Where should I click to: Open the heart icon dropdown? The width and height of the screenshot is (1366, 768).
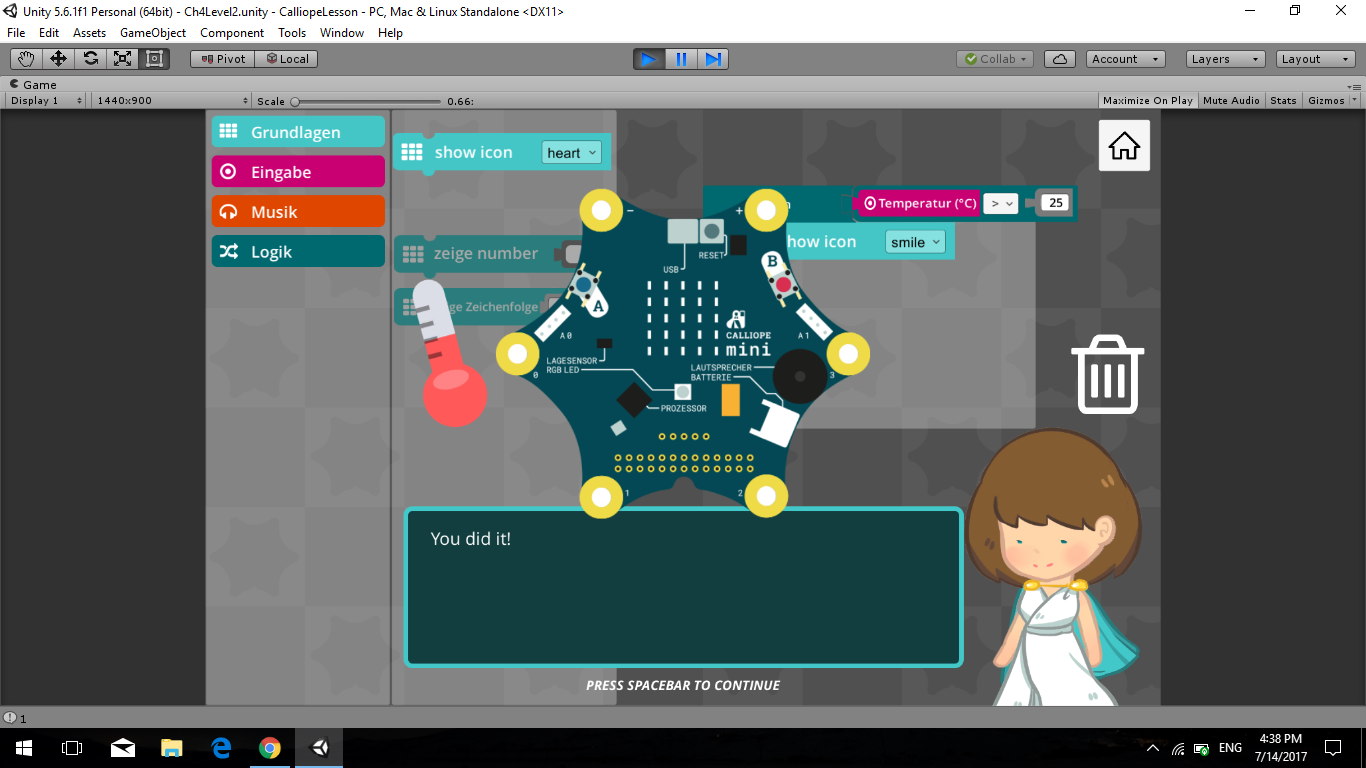coord(572,152)
